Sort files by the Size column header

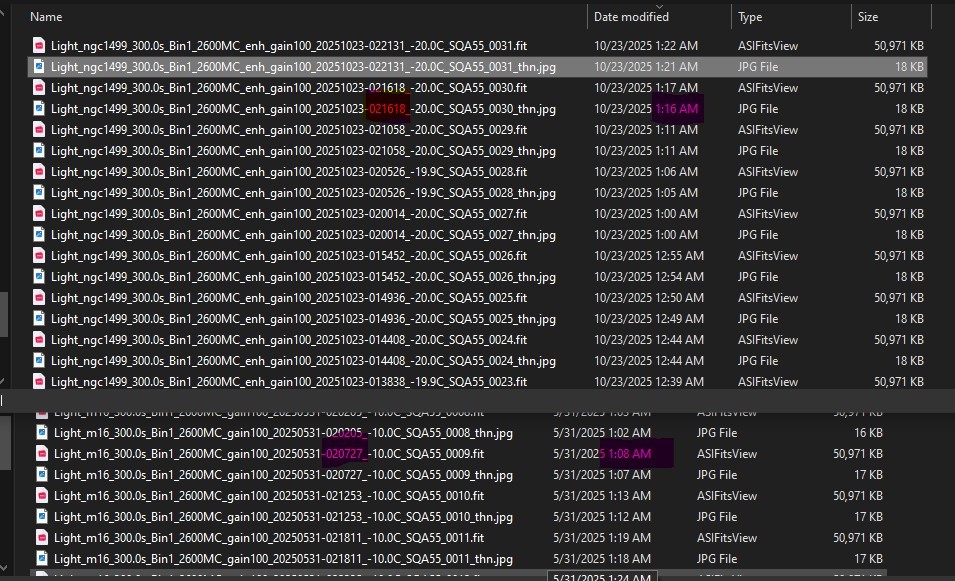867,17
